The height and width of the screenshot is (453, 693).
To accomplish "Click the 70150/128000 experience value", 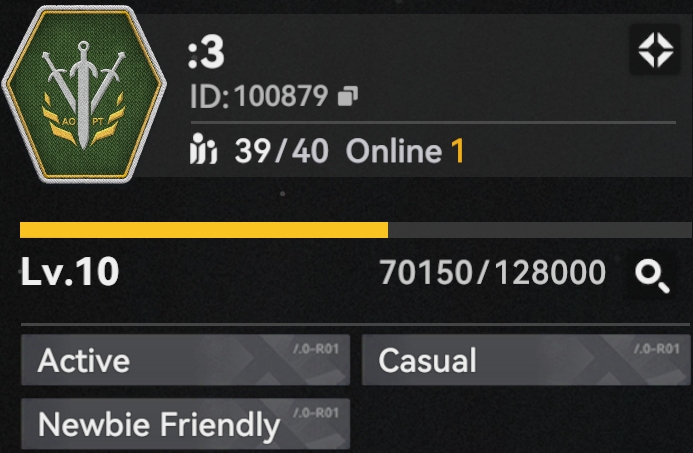I will coord(492,273).
